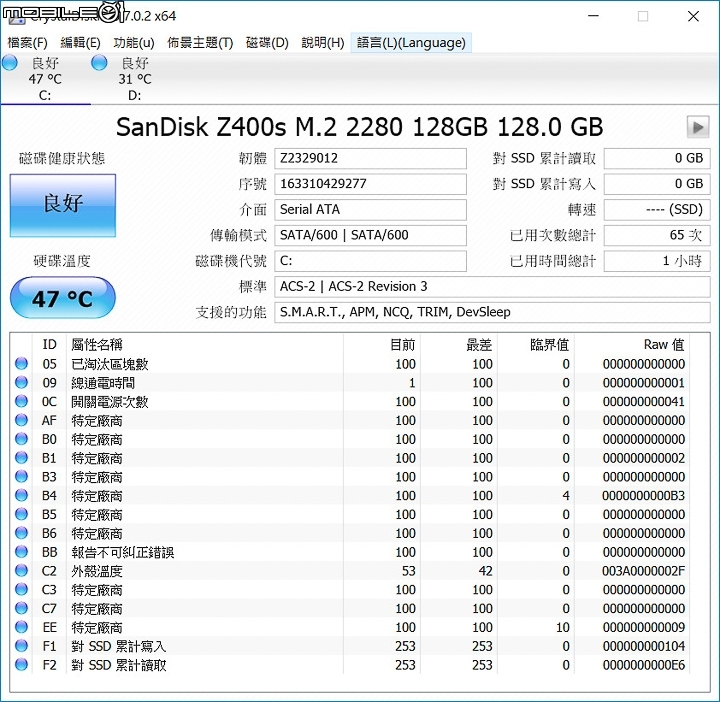Screen dimensions: 720x702
Task: Open the 語言(L)(Language) menu
Action: pyautogui.click(x=411, y=43)
